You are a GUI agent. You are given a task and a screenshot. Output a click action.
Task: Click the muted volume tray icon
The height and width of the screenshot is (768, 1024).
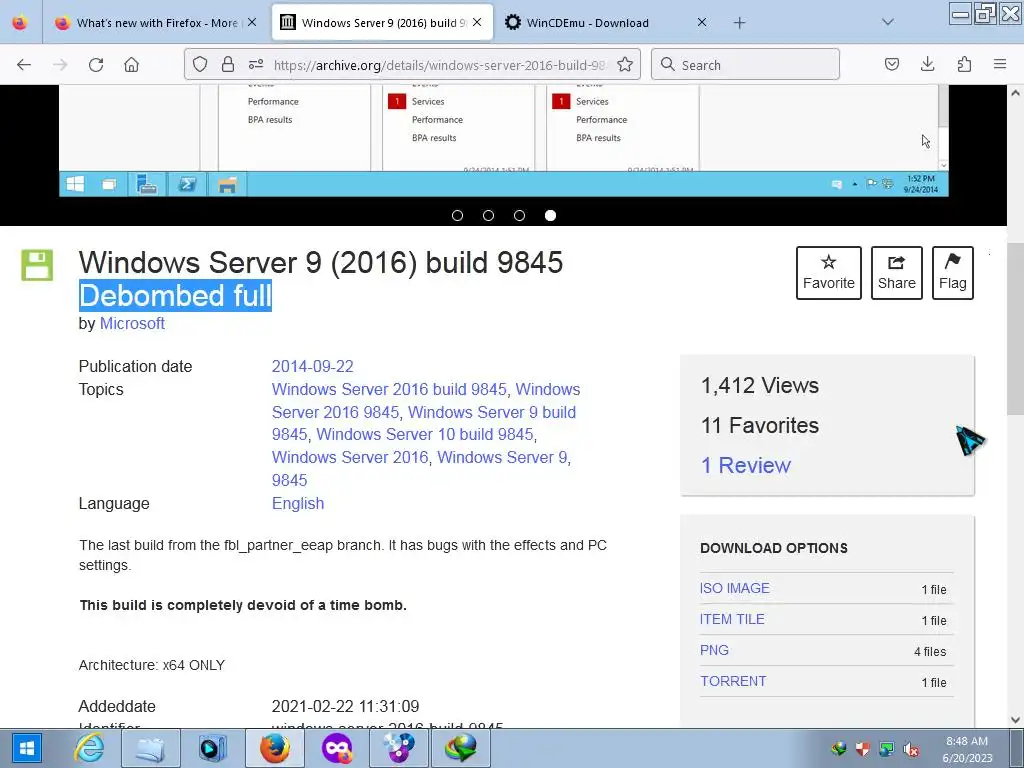click(x=911, y=750)
